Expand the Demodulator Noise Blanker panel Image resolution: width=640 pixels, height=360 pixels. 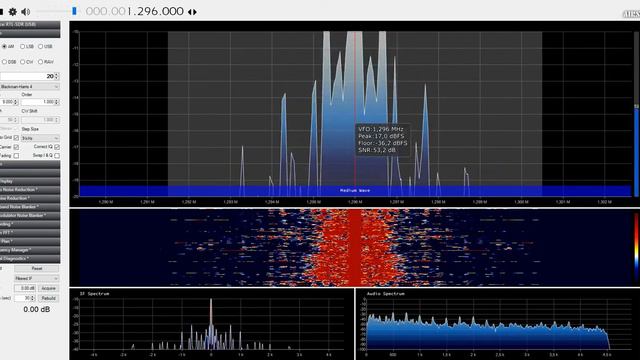[x=30, y=215]
